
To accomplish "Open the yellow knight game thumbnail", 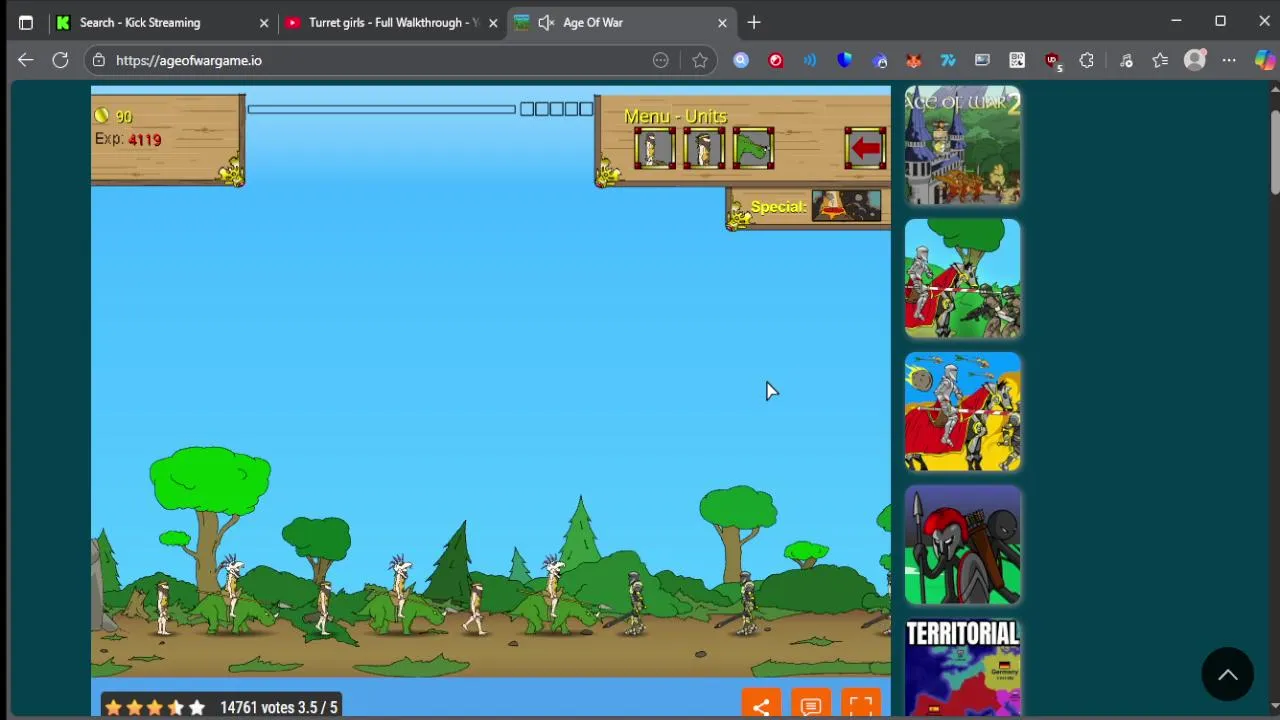I will click(962, 412).
